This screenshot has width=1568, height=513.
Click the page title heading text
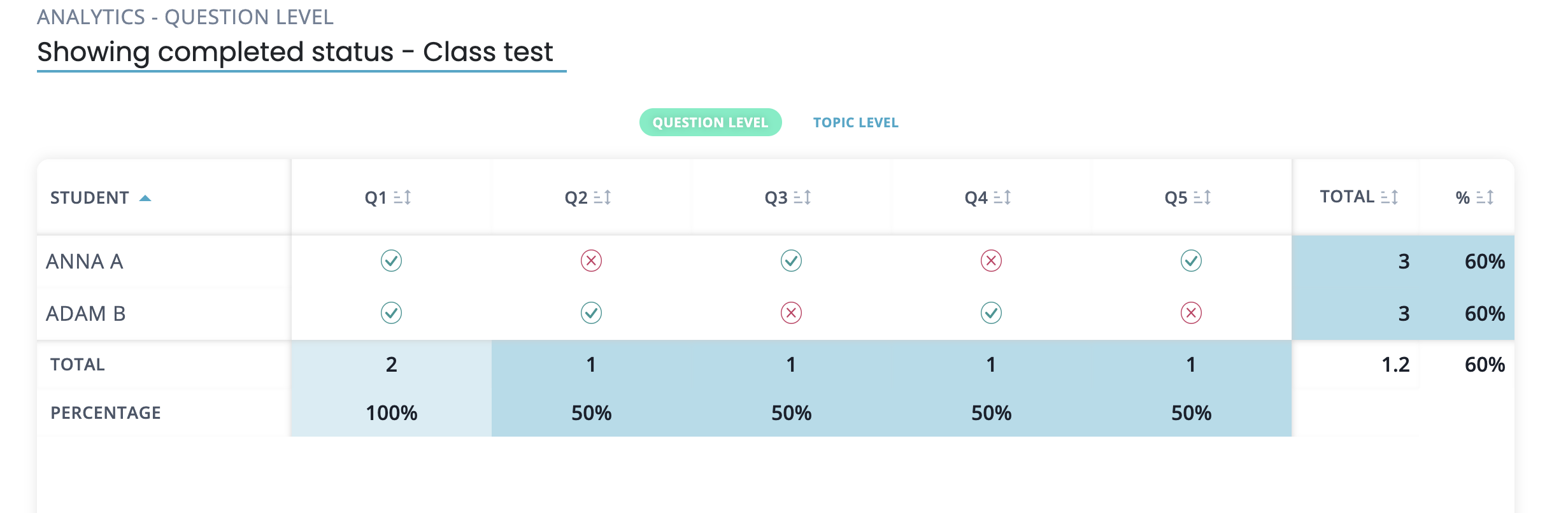(x=295, y=52)
